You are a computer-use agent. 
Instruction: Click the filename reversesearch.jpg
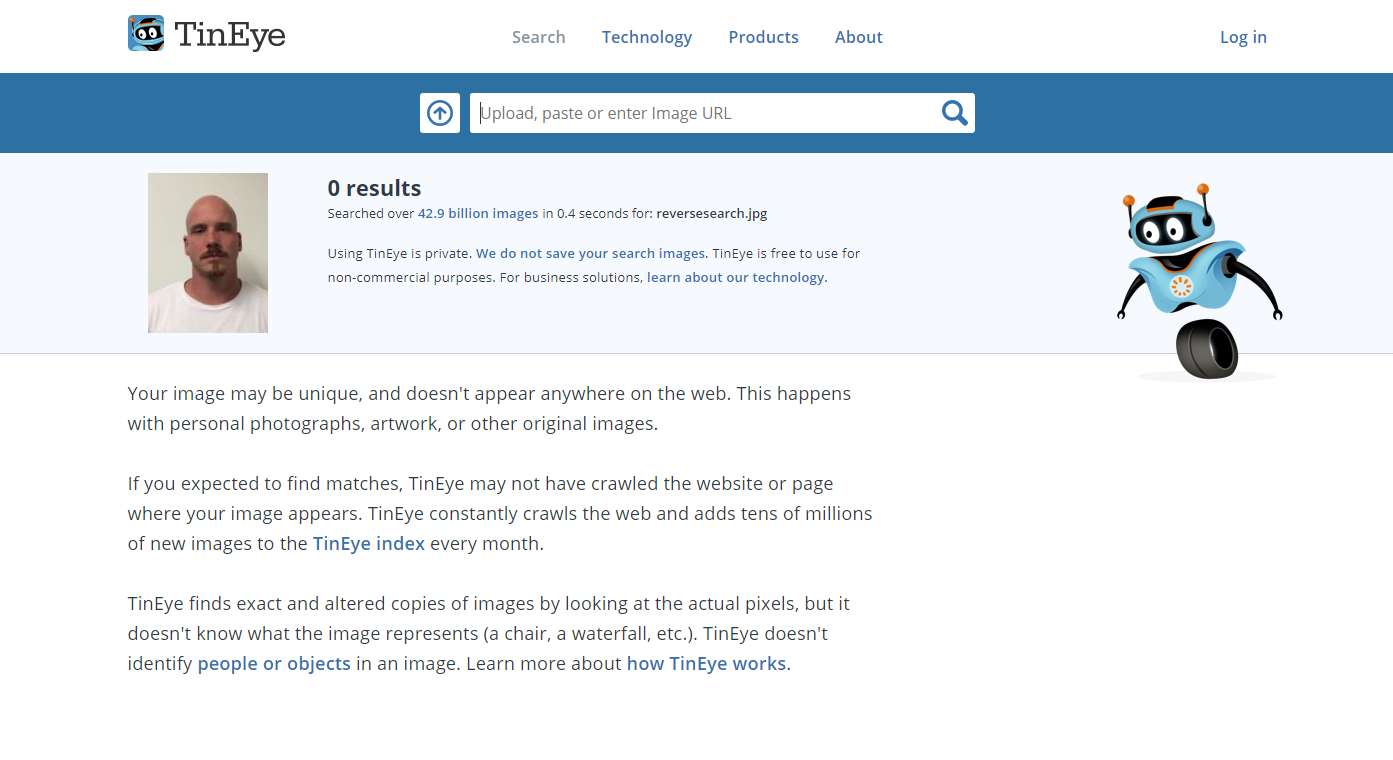pos(712,213)
